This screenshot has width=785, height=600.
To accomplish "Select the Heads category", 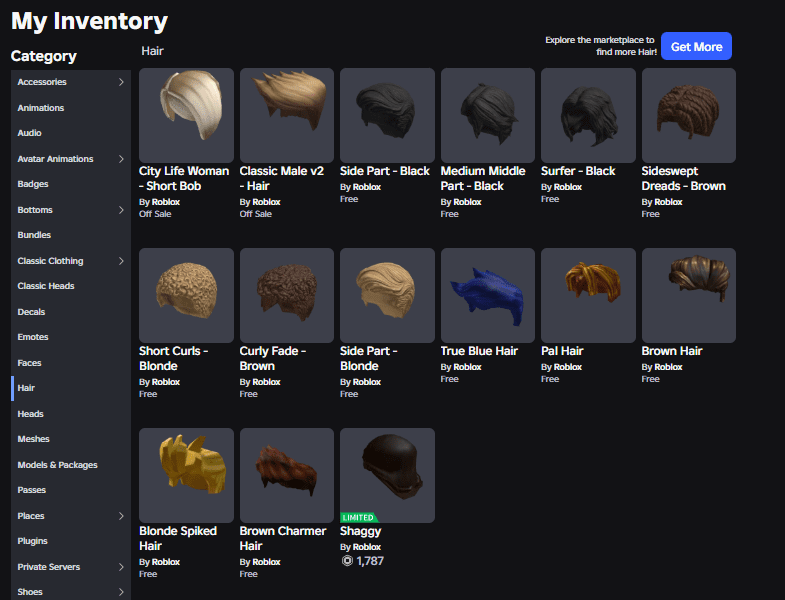I will (30, 414).
